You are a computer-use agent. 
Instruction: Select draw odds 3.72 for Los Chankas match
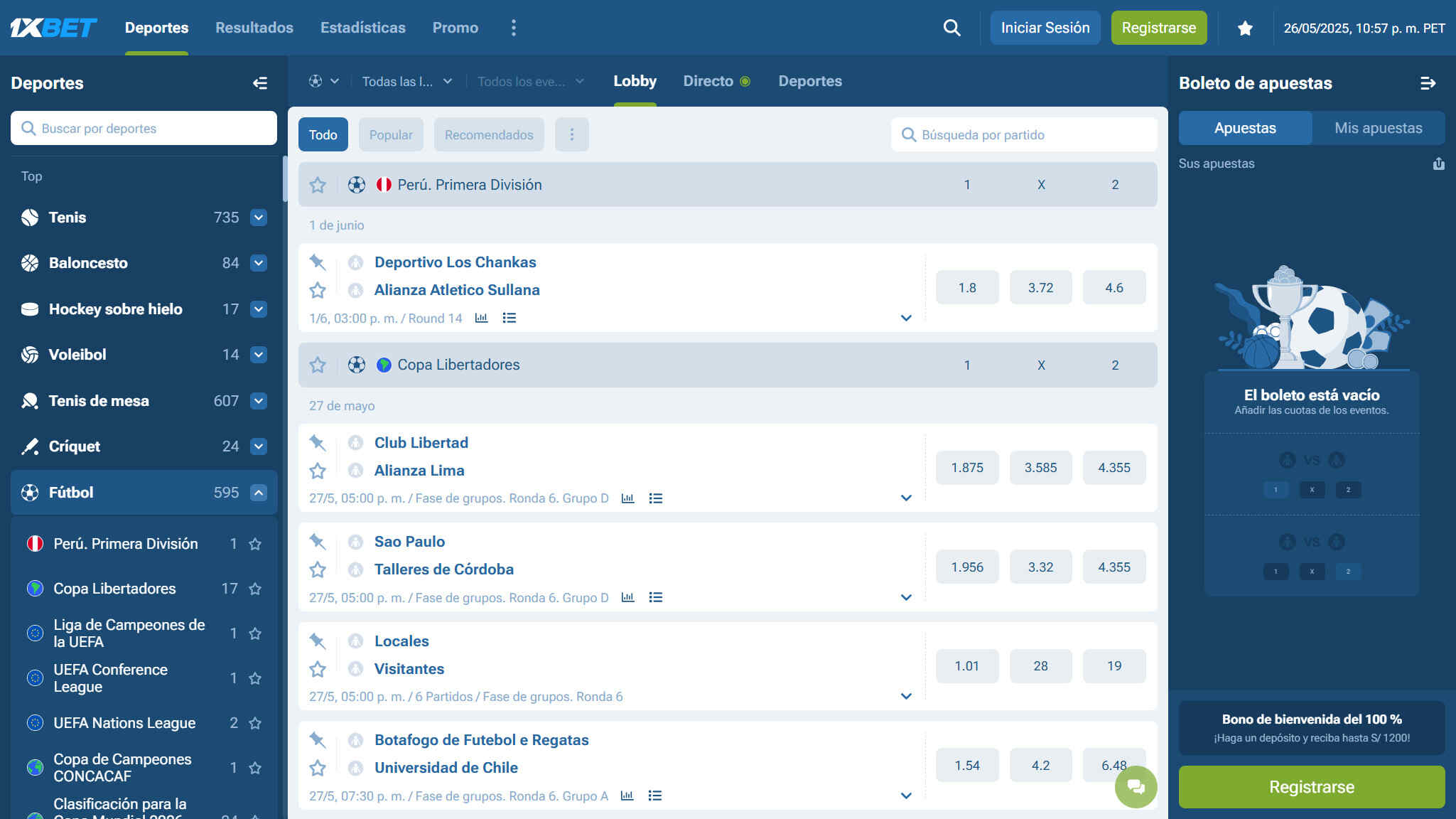tap(1040, 288)
